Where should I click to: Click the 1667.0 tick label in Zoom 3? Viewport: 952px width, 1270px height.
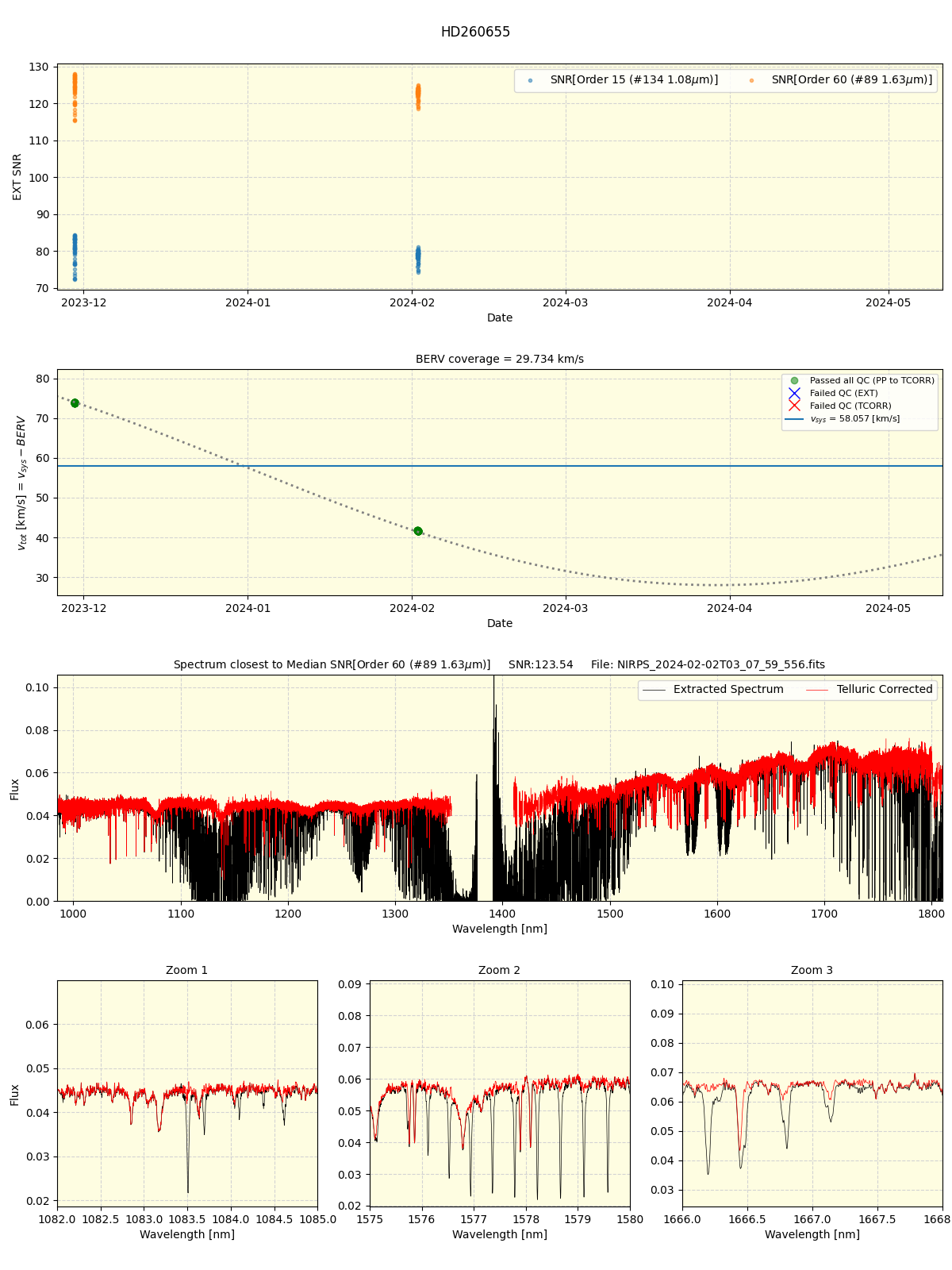(812, 1218)
